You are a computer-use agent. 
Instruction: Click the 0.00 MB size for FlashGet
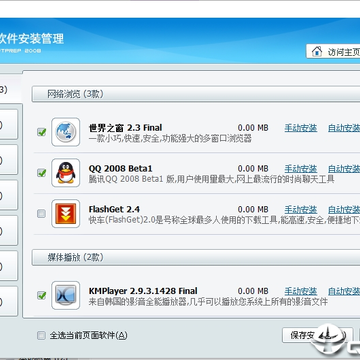[x=253, y=210]
